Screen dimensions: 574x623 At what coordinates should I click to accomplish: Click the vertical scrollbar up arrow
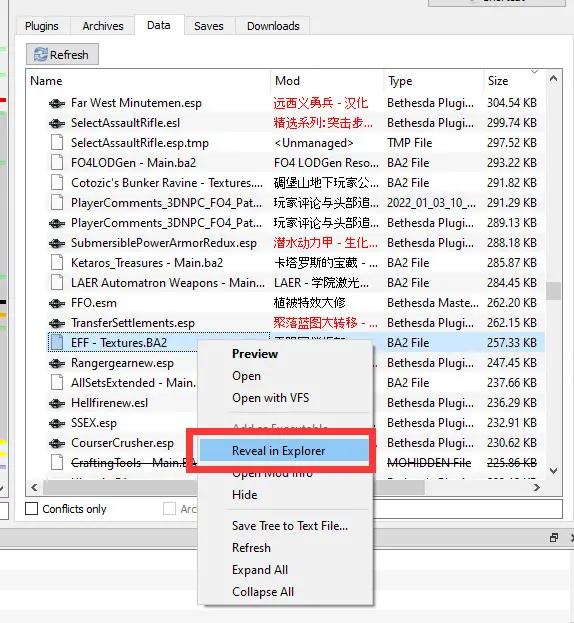pyautogui.click(x=553, y=79)
